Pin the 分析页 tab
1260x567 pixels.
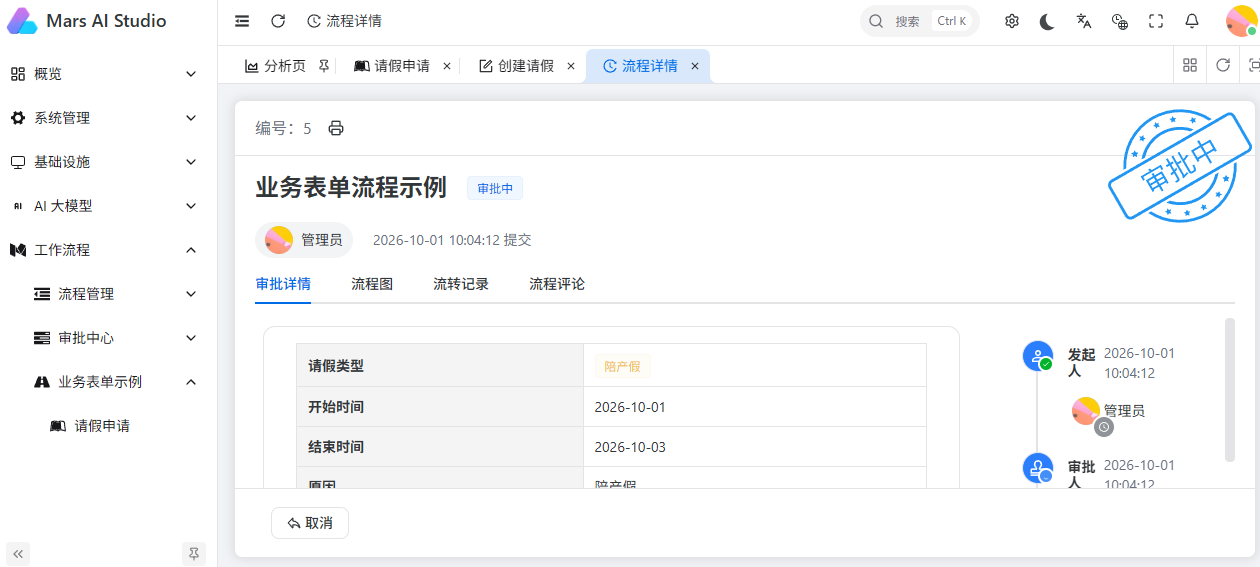tap(323, 66)
